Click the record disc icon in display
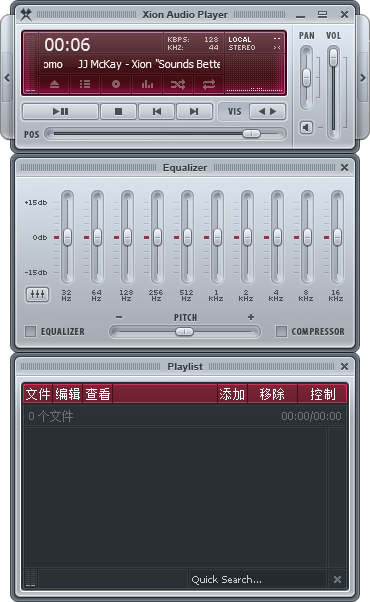Image resolution: width=370 pixels, height=602 pixels. tap(116, 84)
